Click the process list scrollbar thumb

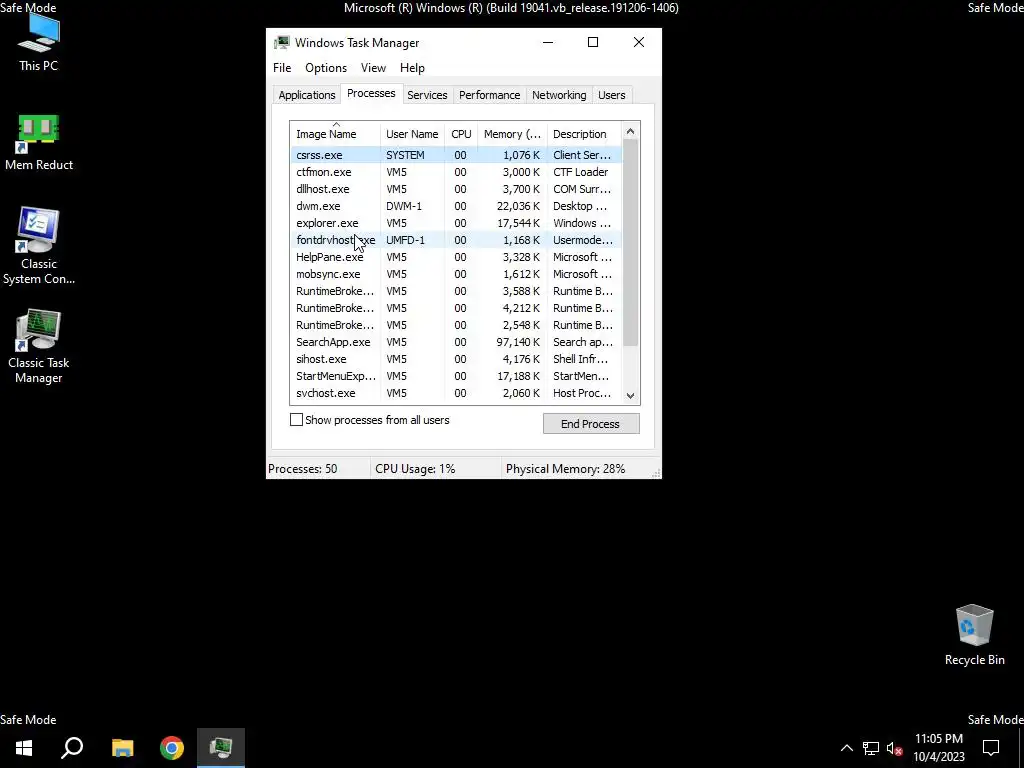[630, 242]
